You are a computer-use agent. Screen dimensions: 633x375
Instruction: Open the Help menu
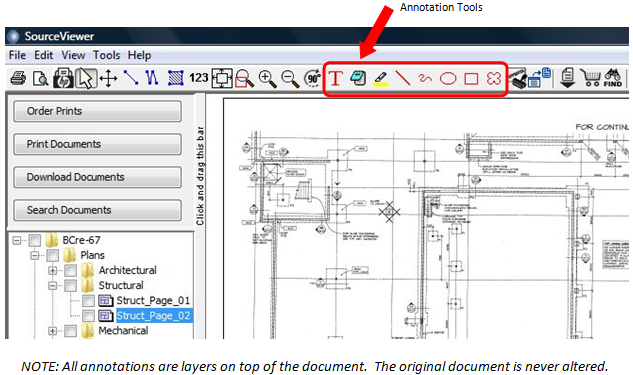(140, 55)
